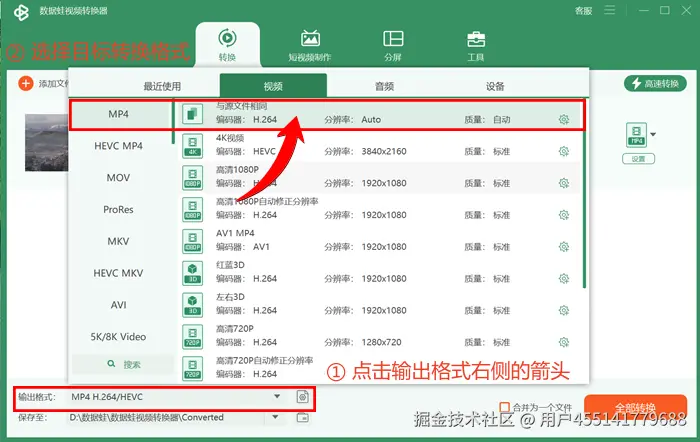Screen dimensions: 700x442
Task: Click gear icon for 高清1080P preset
Action: click(x=564, y=183)
